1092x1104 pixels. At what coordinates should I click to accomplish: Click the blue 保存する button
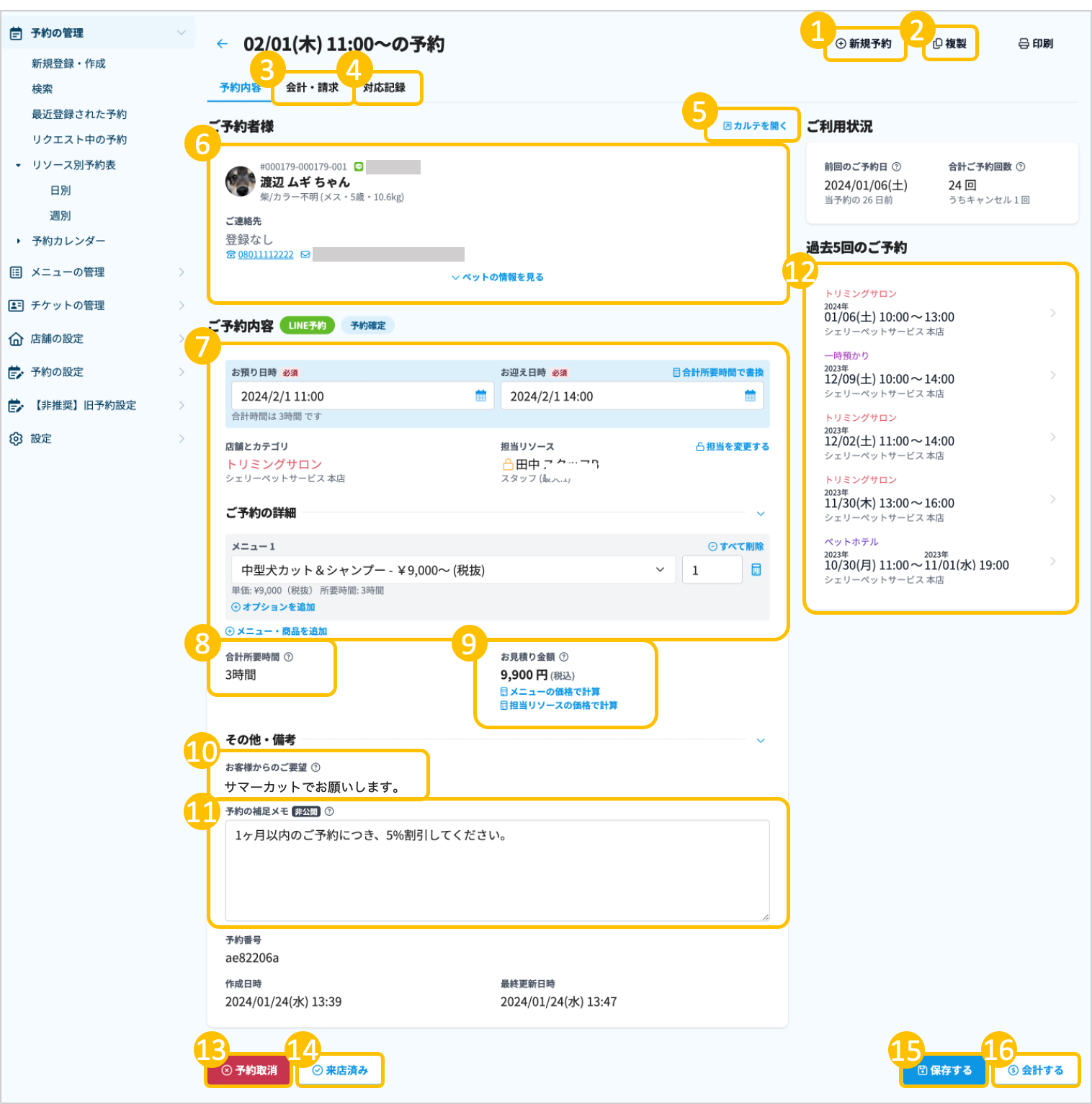[944, 1071]
